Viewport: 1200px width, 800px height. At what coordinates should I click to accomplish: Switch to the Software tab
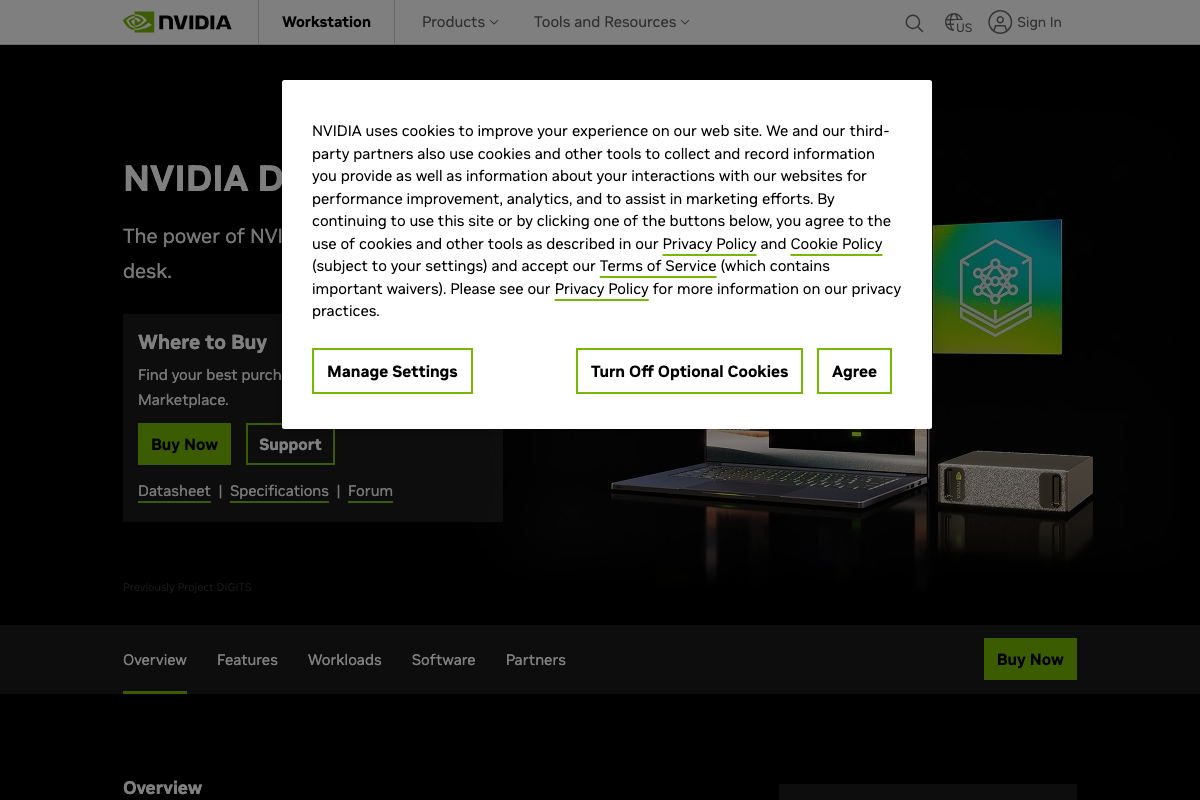[x=443, y=660]
